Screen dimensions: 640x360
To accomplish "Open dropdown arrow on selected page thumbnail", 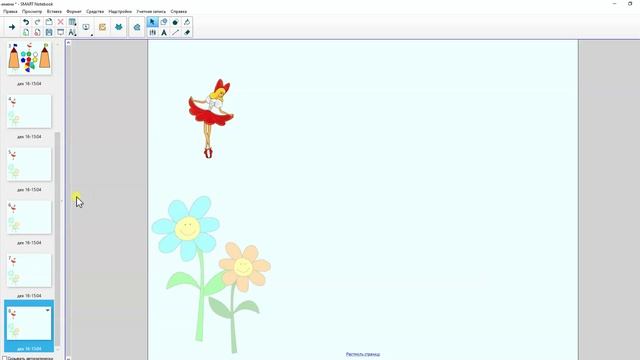I will pos(48,311).
